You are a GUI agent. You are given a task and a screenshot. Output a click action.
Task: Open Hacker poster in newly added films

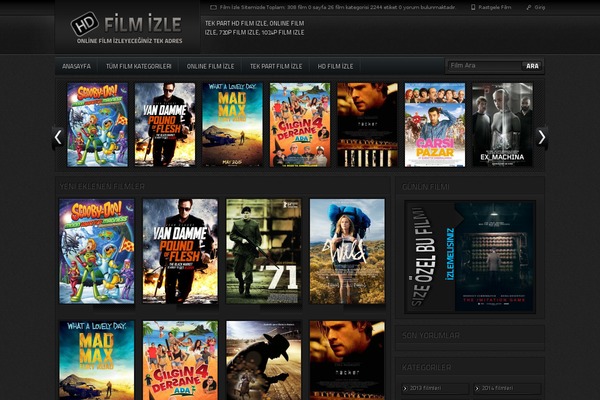(347, 360)
